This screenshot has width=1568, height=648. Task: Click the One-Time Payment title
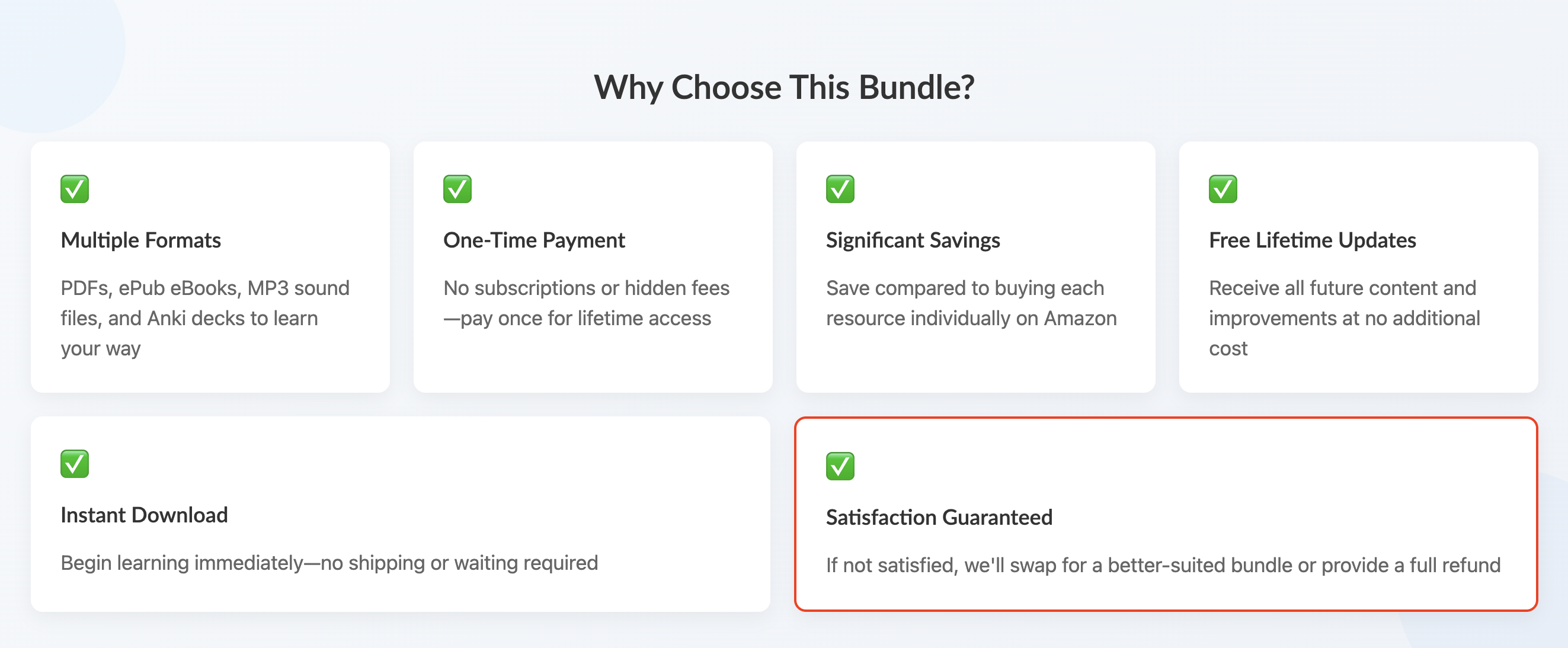[x=534, y=240]
